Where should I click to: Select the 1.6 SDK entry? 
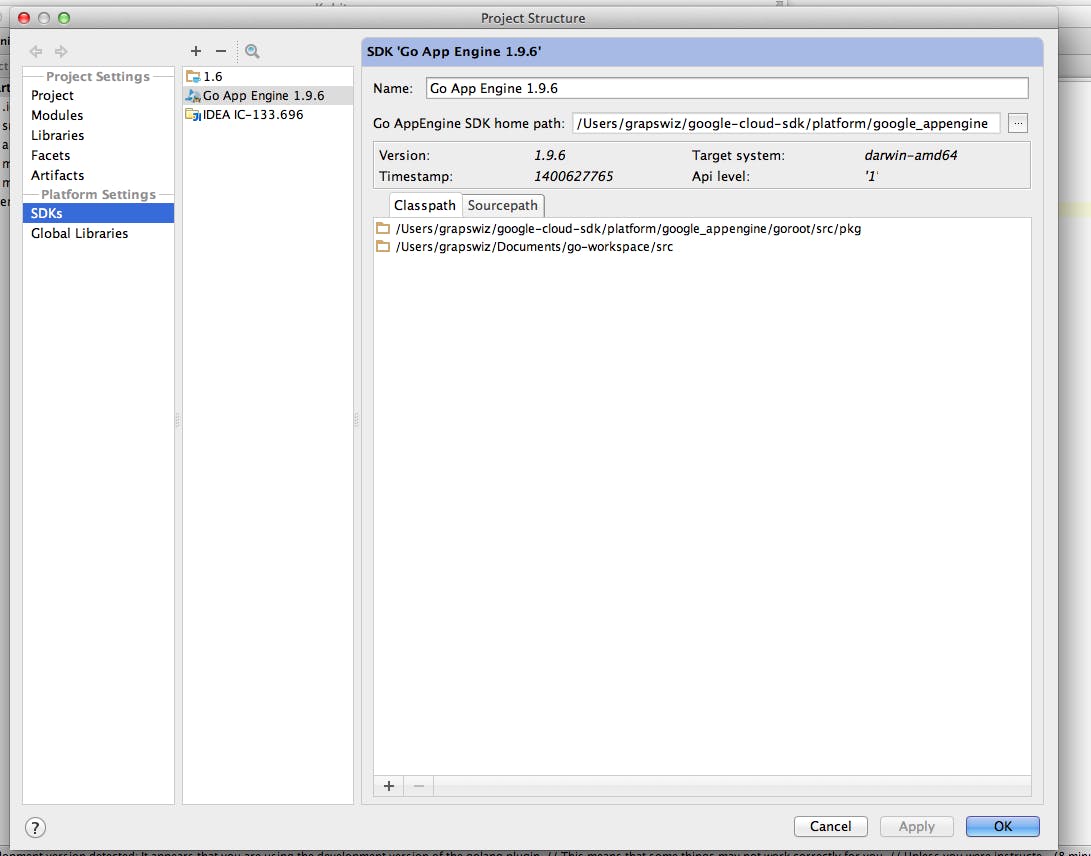click(268, 77)
